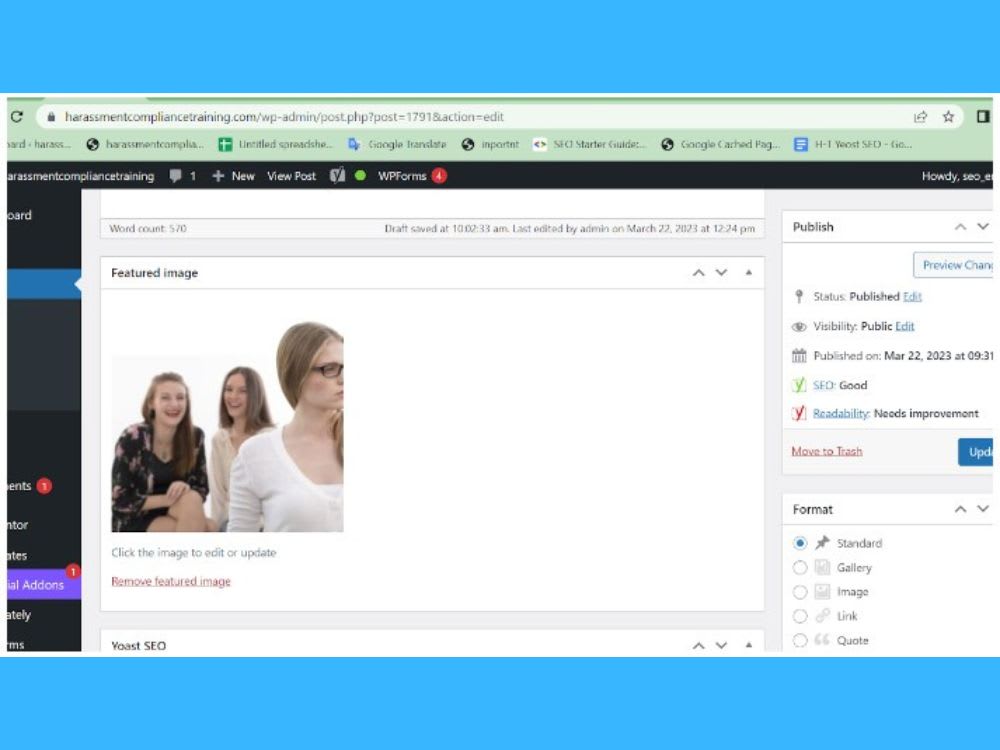
Task: Edit the post Status link
Action: pyautogui.click(x=912, y=297)
